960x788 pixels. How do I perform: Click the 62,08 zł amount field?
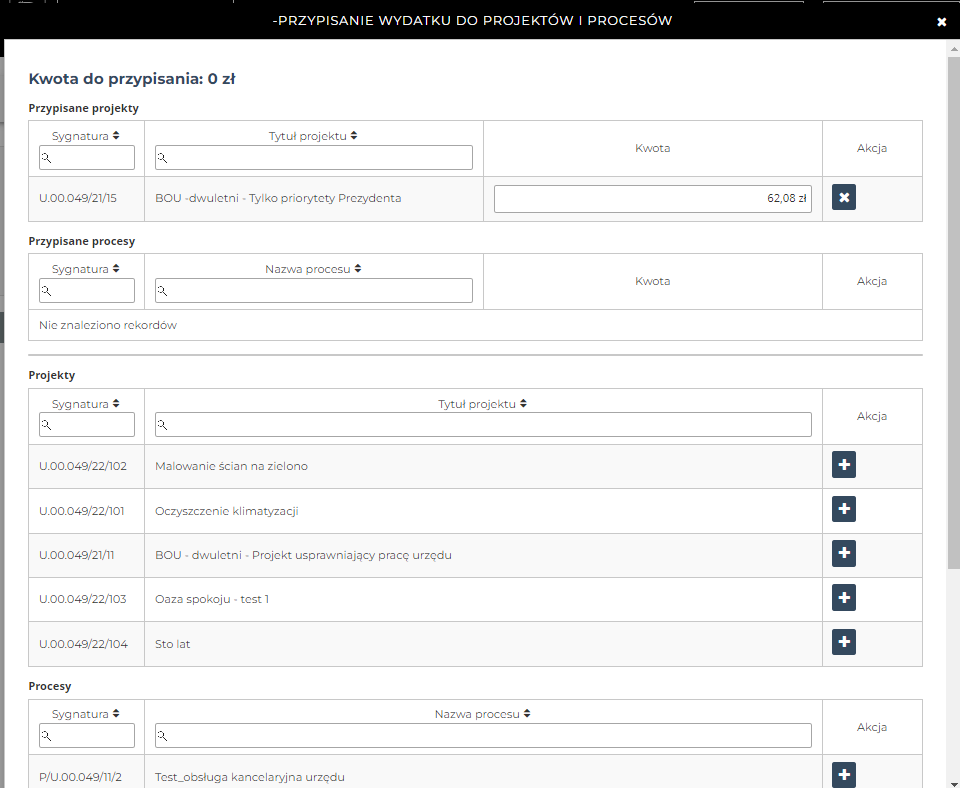point(652,198)
